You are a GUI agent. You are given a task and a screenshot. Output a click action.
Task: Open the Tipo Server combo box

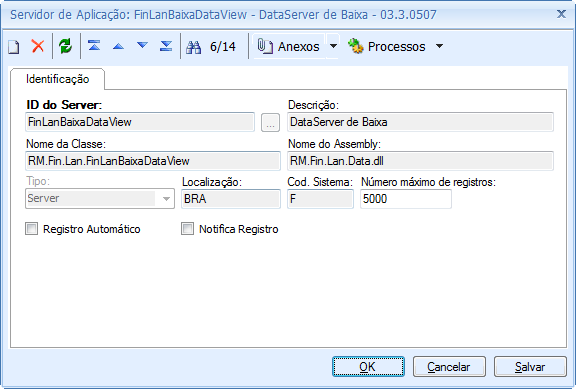point(100,199)
